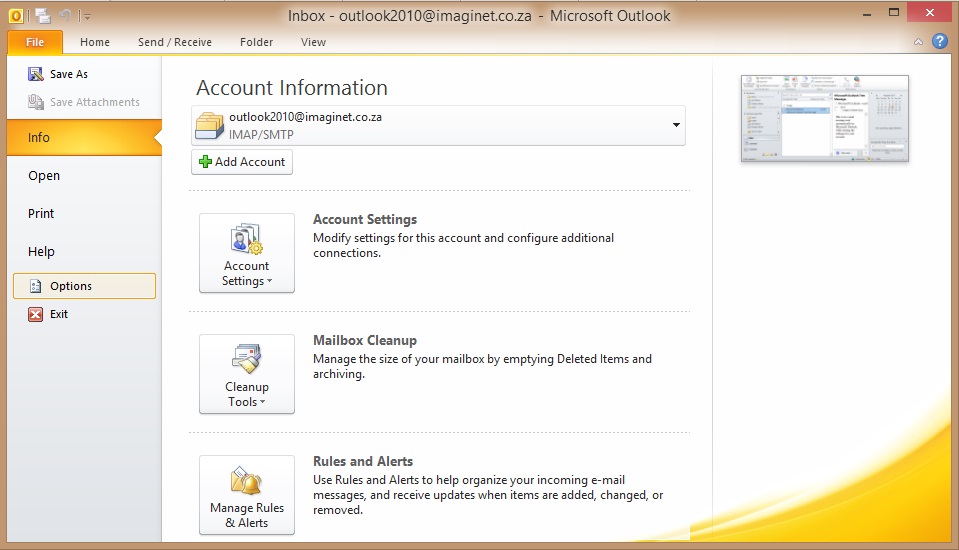Click the Rules and Alerts heading text

363,461
